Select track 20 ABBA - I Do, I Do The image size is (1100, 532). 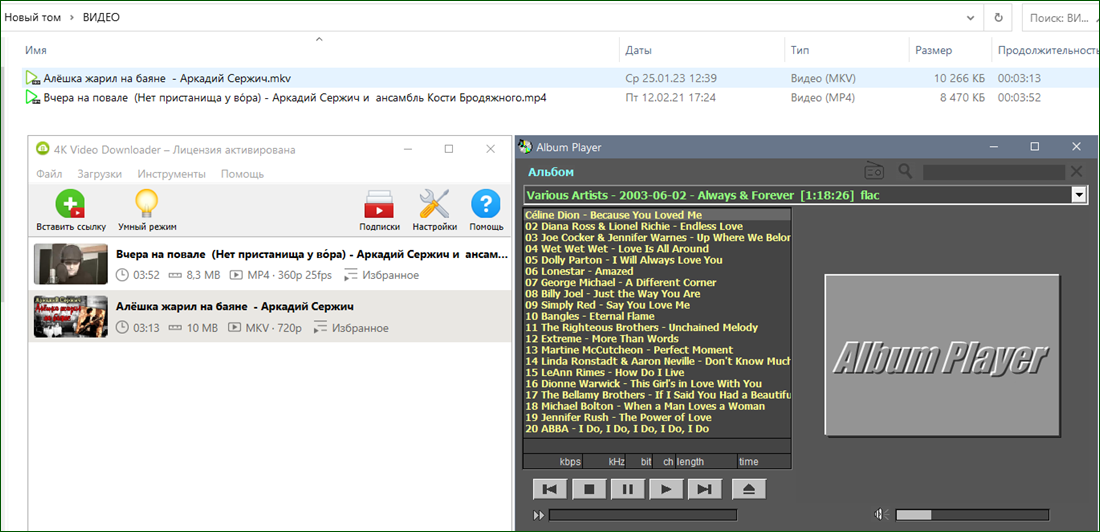[x=657, y=428]
